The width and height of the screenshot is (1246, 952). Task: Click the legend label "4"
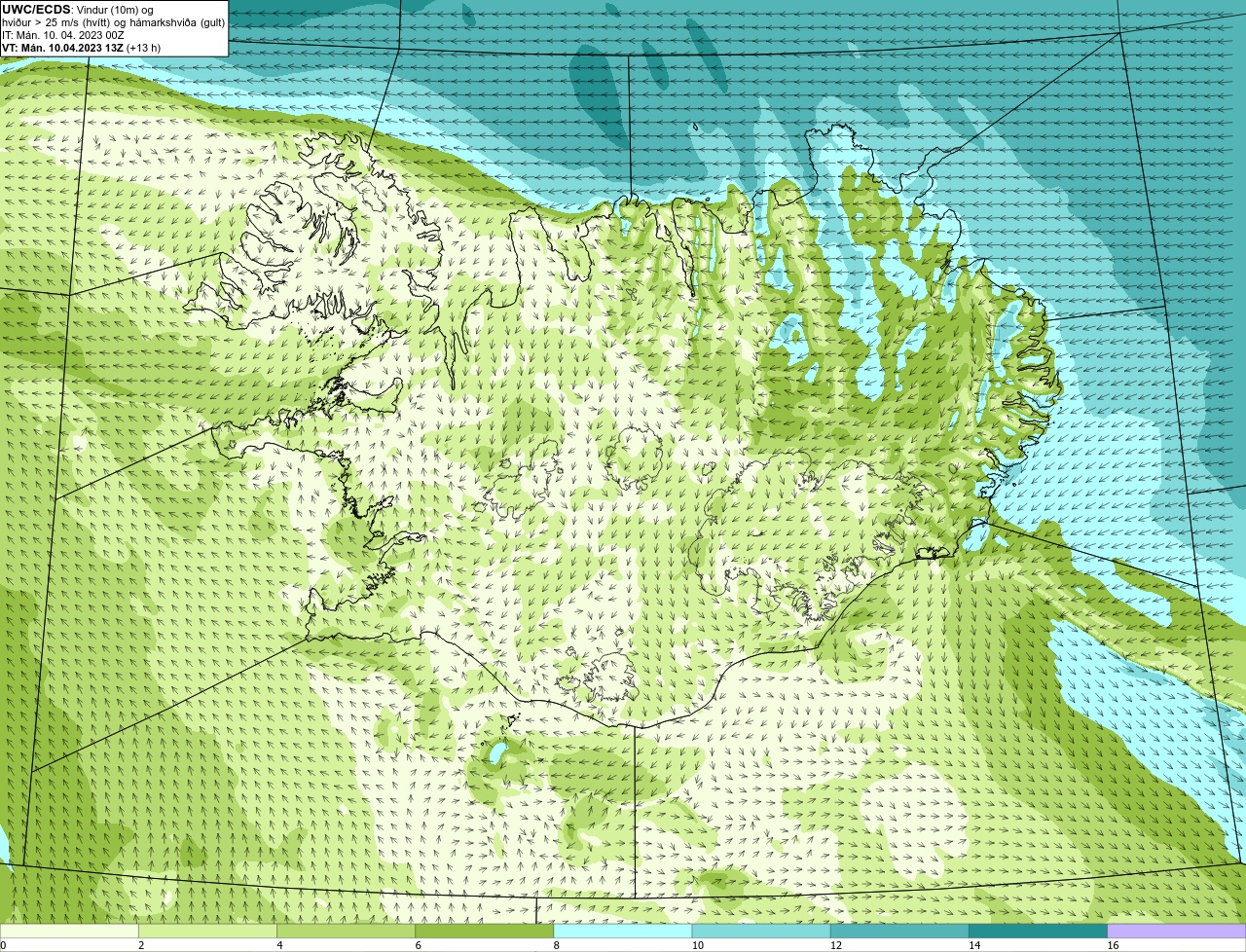click(279, 945)
